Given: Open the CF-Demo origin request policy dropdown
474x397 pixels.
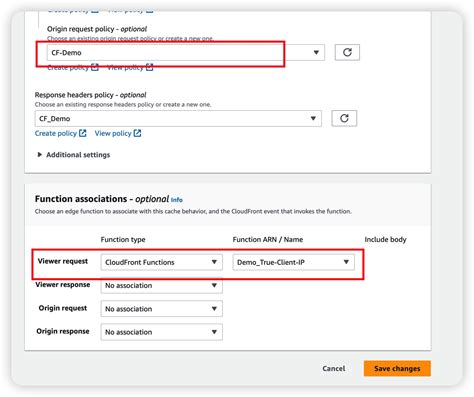Looking at the screenshot, I should coord(185,52).
